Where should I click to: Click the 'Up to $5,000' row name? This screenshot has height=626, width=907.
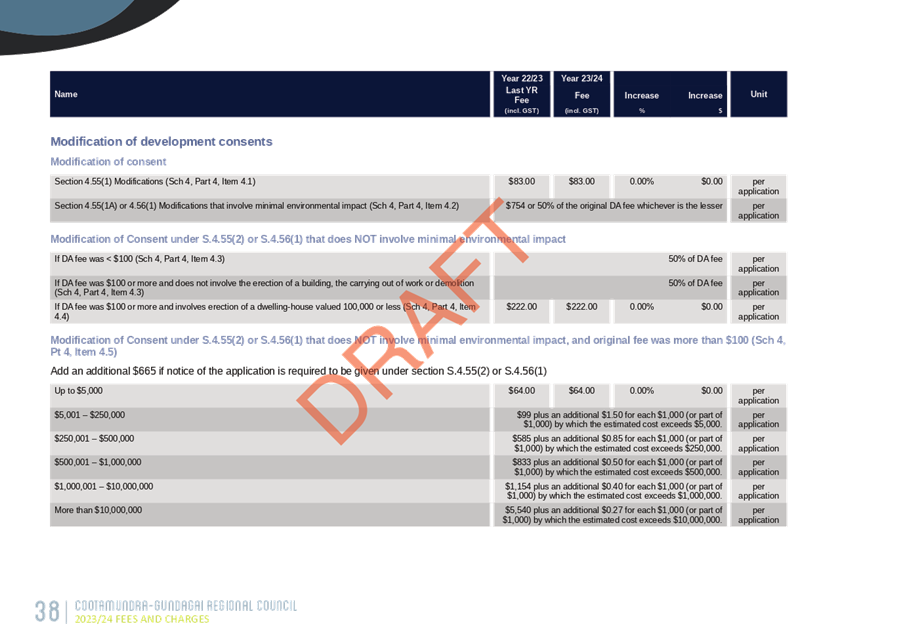(x=78, y=391)
